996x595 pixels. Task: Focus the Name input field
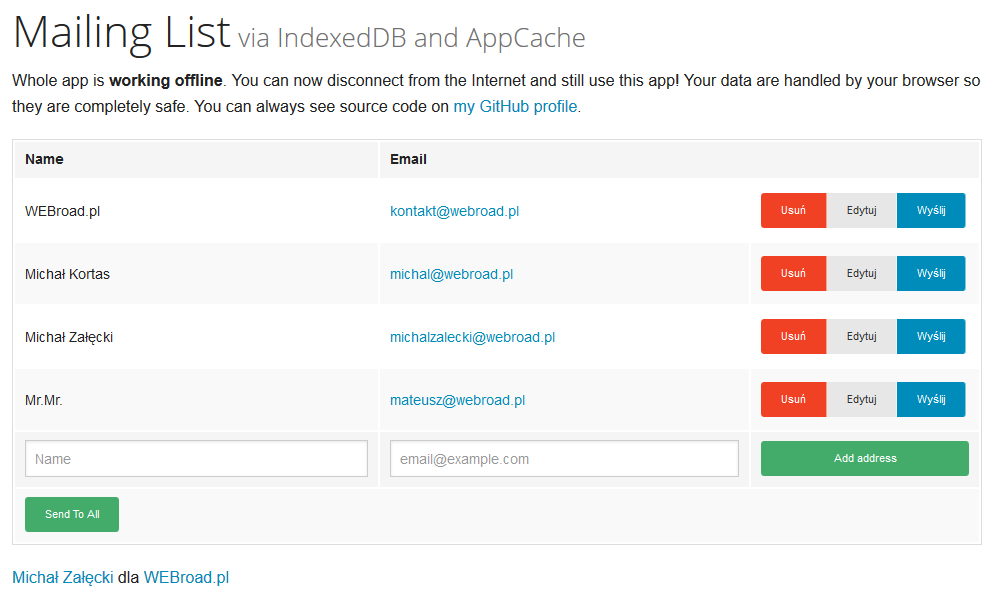196,459
